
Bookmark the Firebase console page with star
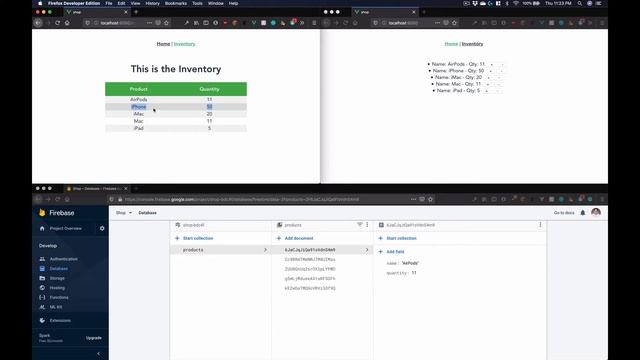pos(430,199)
